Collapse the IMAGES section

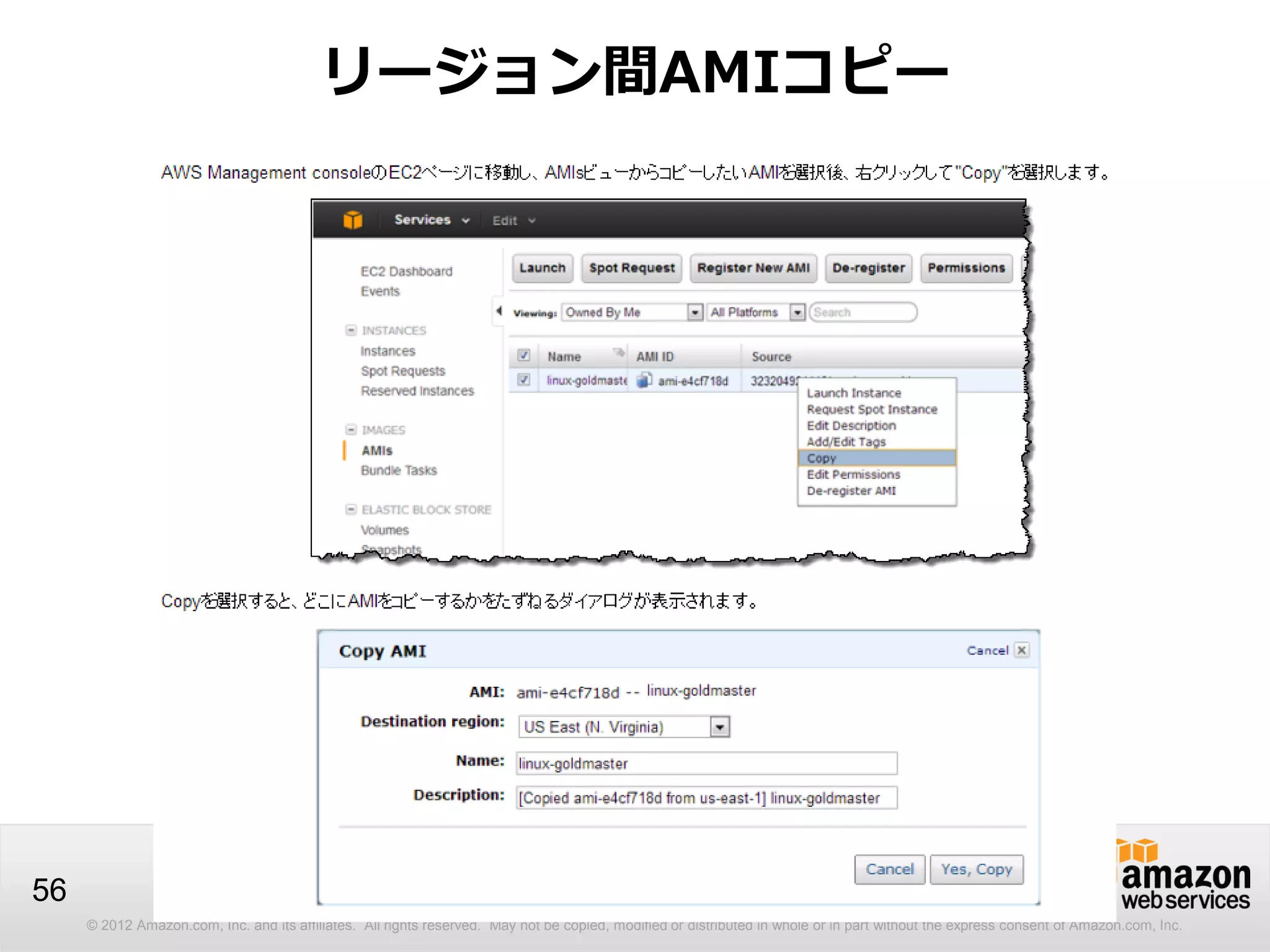(351, 430)
